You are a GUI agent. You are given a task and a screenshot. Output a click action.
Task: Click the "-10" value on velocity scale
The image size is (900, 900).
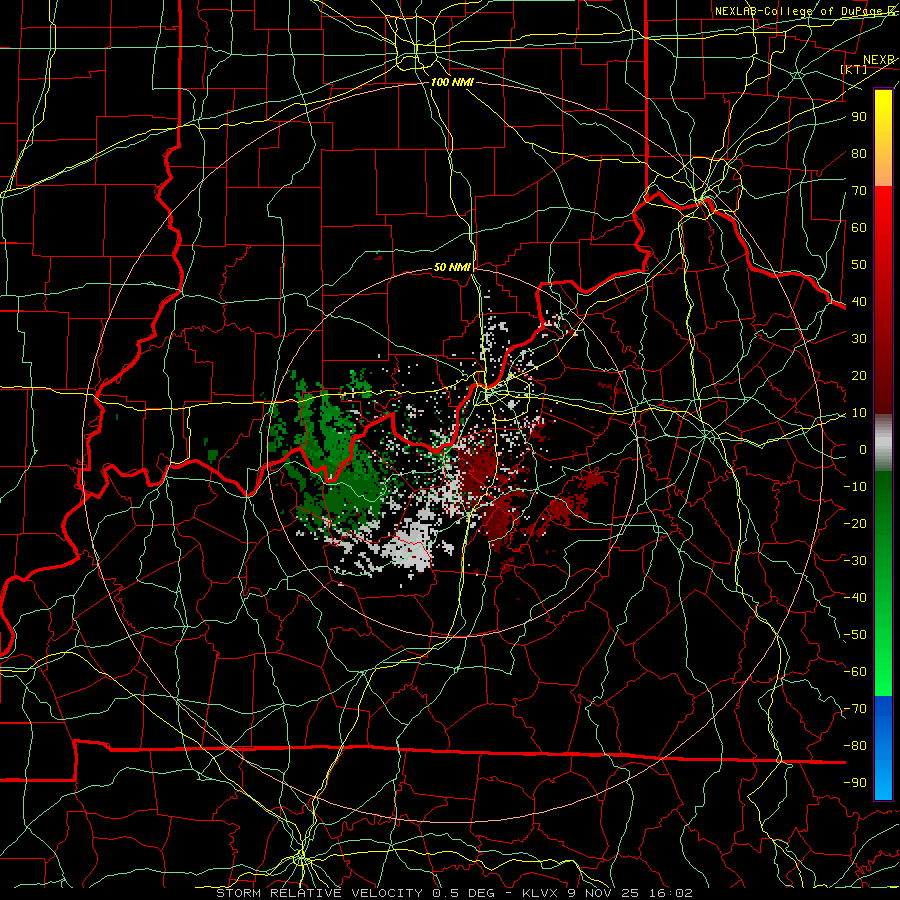coord(855,487)
